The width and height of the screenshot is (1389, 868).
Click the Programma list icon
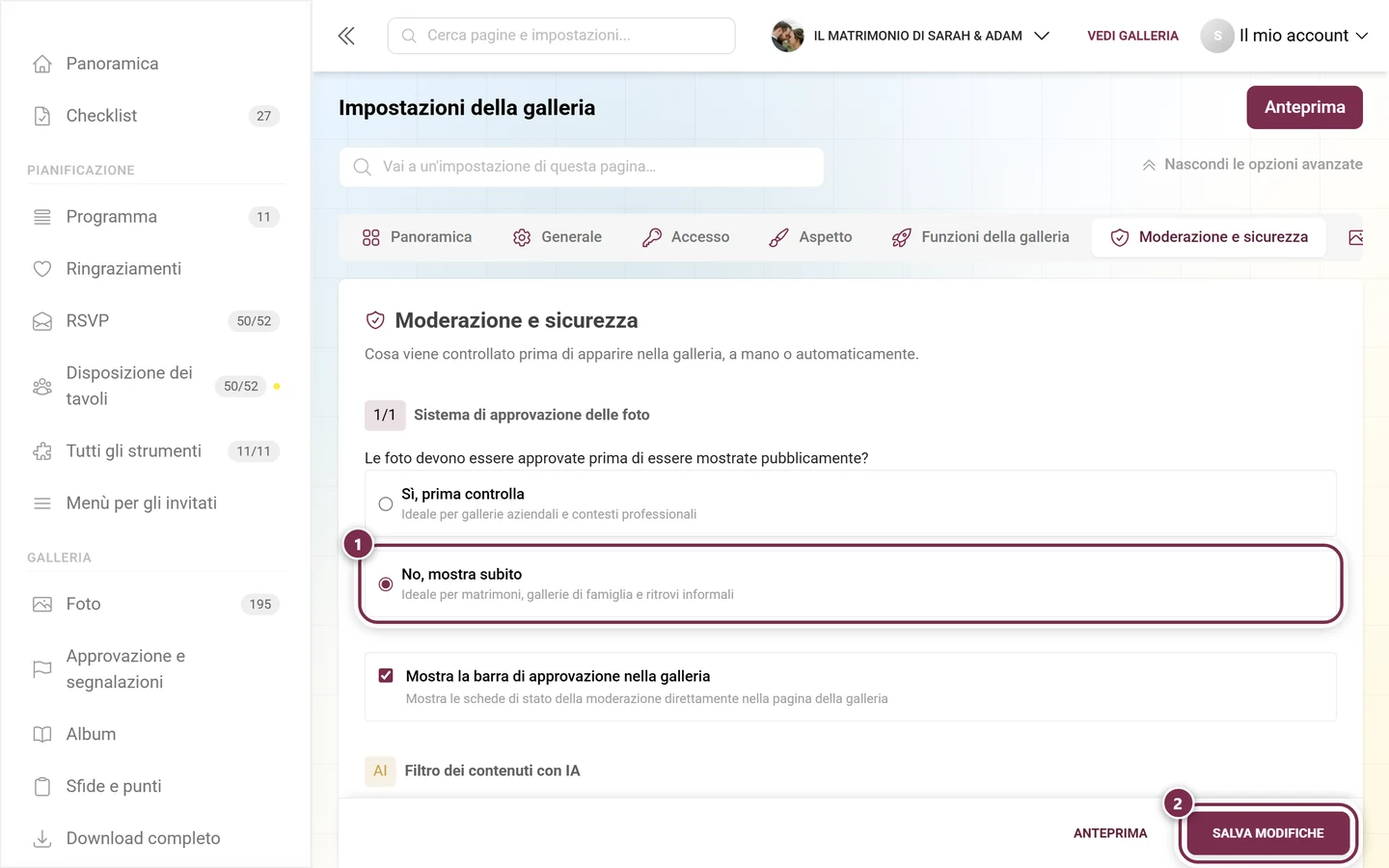[x=42, y=217]
